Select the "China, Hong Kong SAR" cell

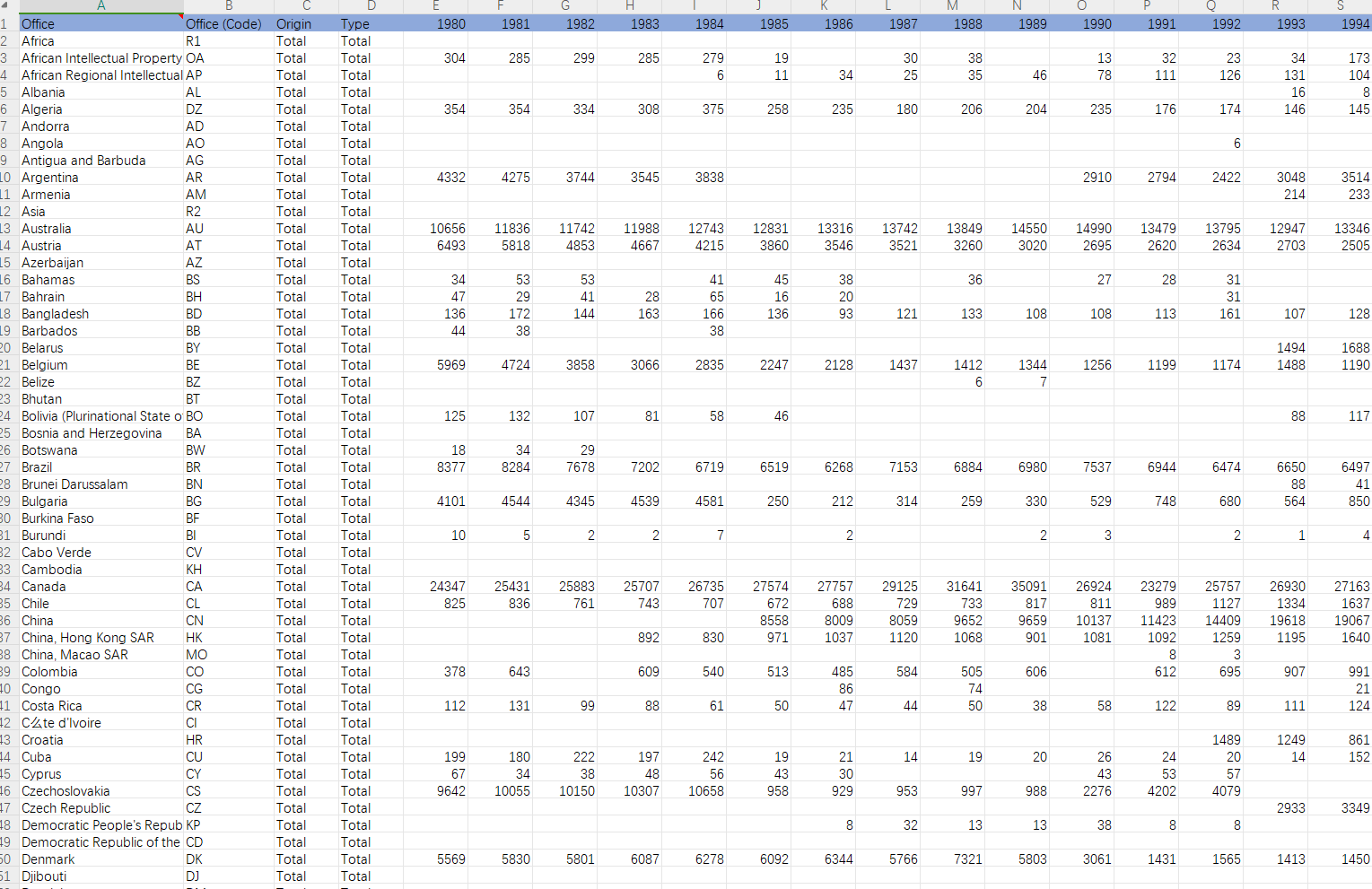101,638
